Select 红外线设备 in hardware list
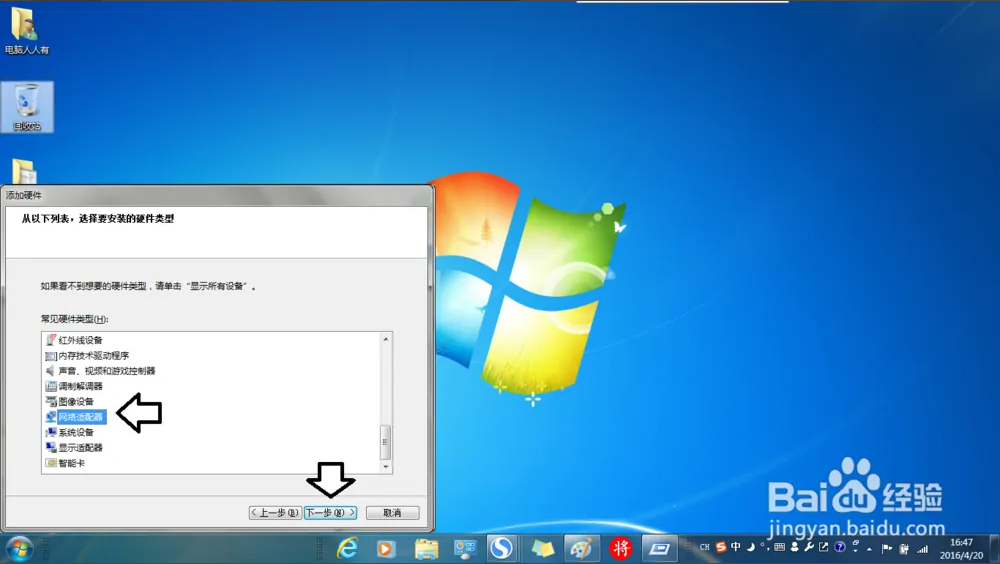This screenshot has height=564, width=1000. tap(80, 340)
